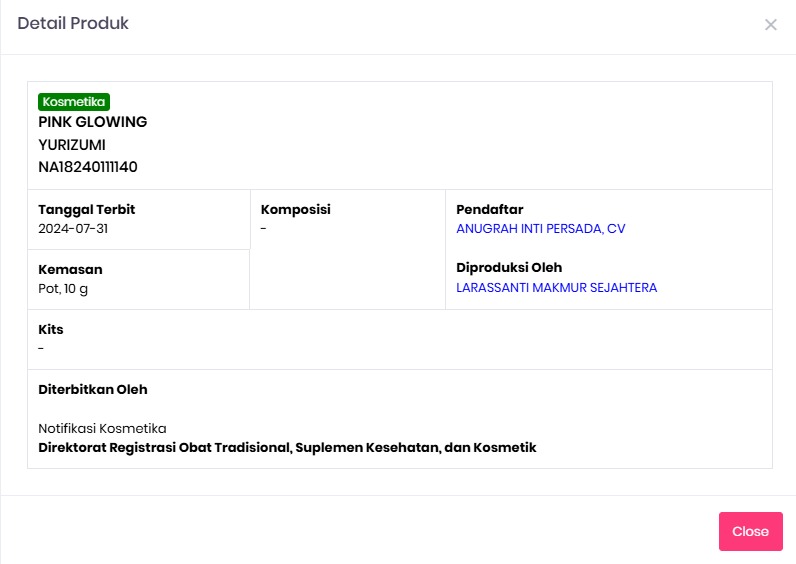Viewport: 796px width, 564px height.
Task: Select the packaging text Pot, 10 g
Action: [63, 289]
